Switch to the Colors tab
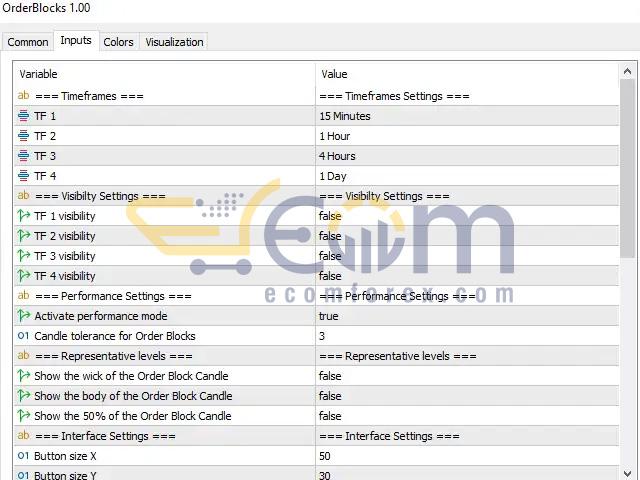The width and height of the screenshot is (640, 480). click(118, 42)
